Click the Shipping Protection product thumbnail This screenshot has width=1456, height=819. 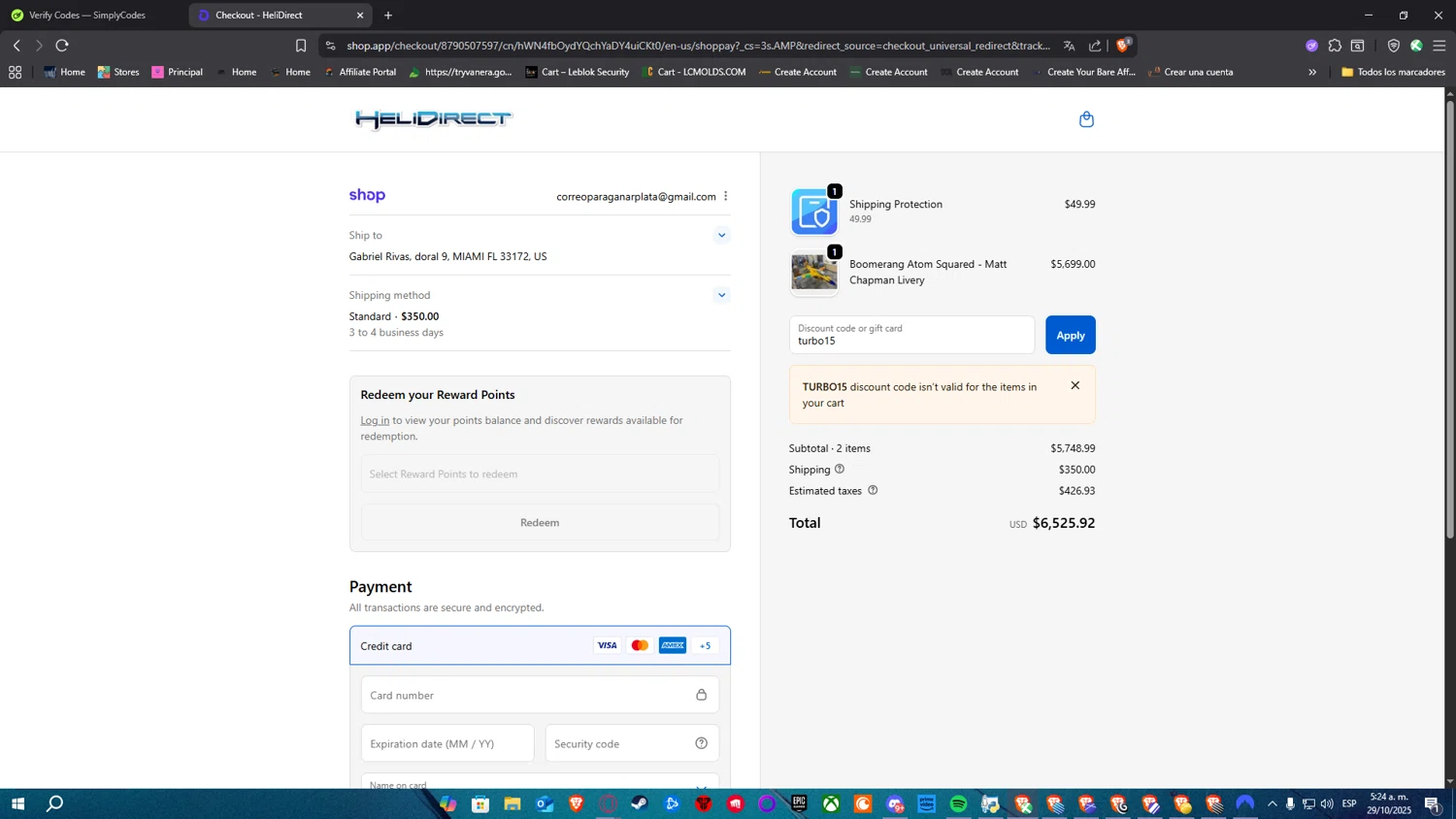click(813, 212)
